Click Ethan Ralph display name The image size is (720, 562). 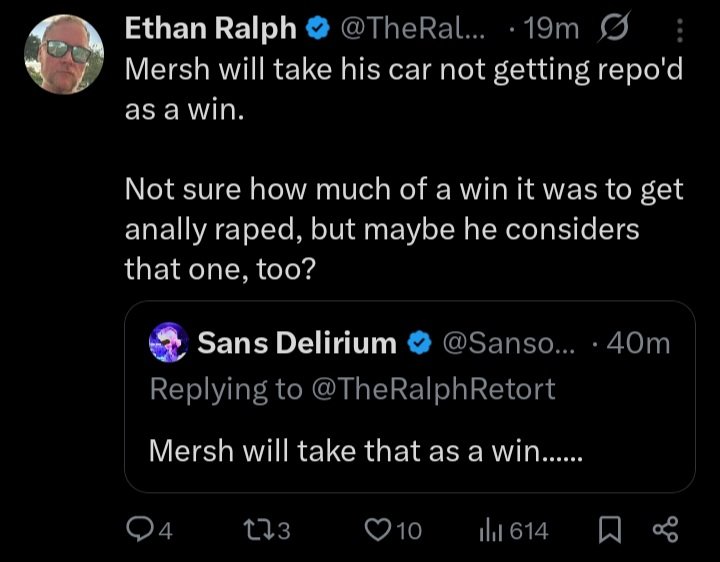click(210, 28)
